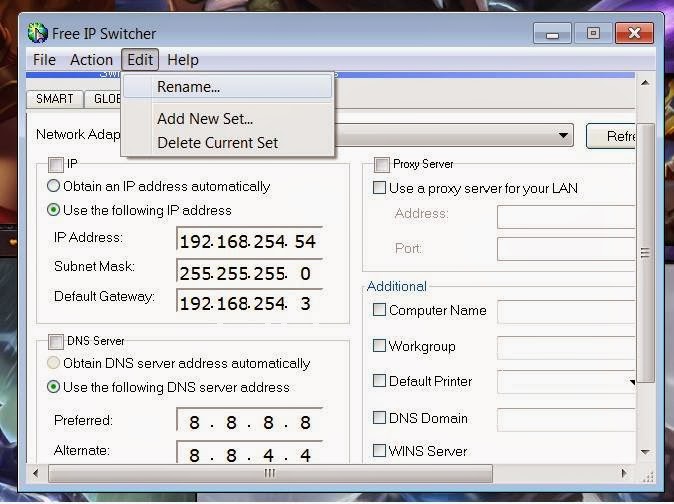Click the DNS Domain text field
This screenshot has height=504, width=674.
click(x=566, y=420)
